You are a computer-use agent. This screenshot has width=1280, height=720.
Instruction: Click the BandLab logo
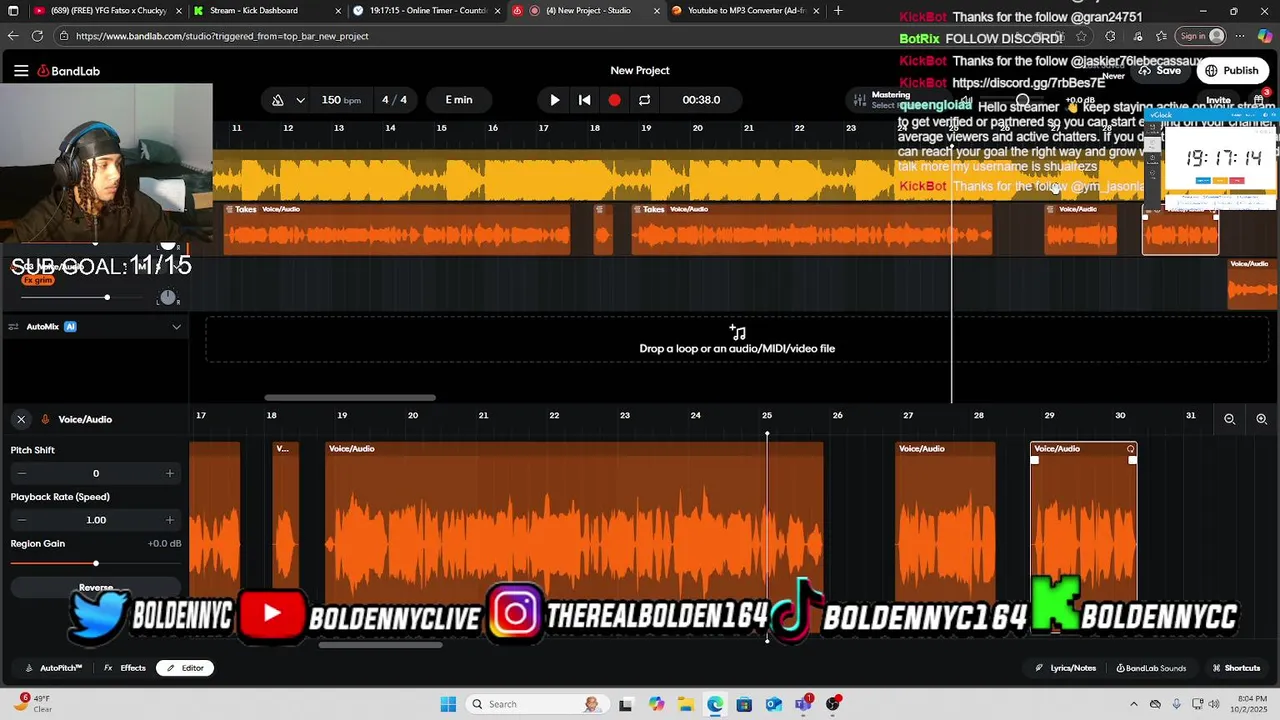coord(69,71)
